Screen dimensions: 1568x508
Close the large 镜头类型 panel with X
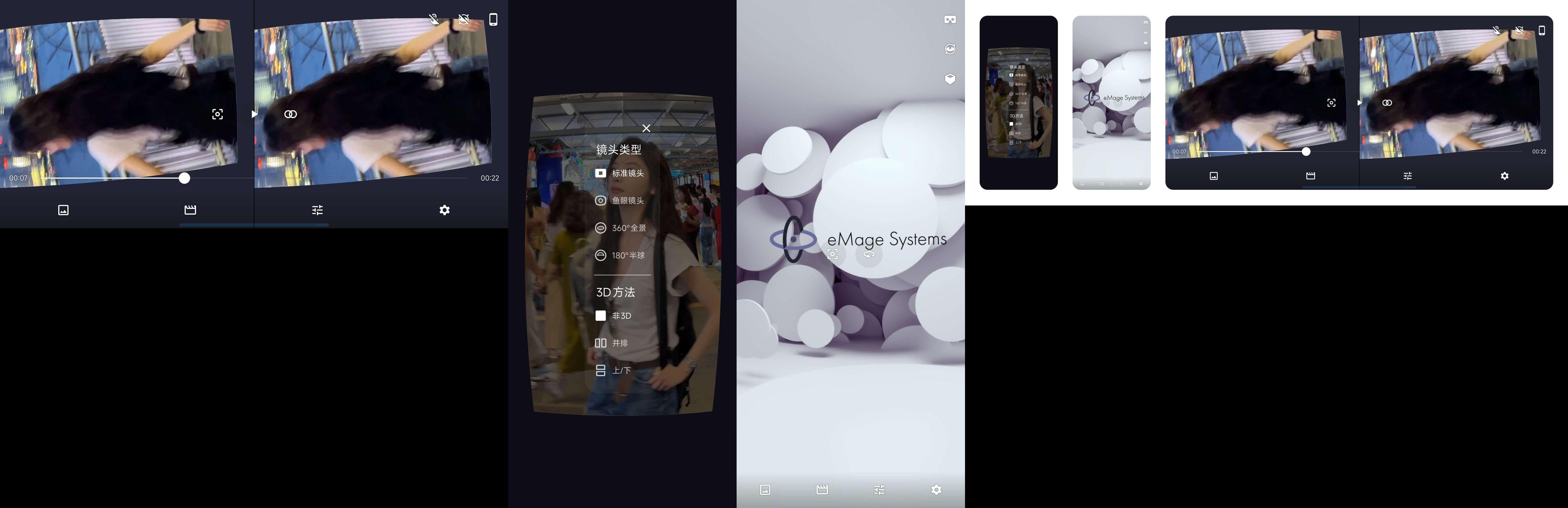[646, 128]
